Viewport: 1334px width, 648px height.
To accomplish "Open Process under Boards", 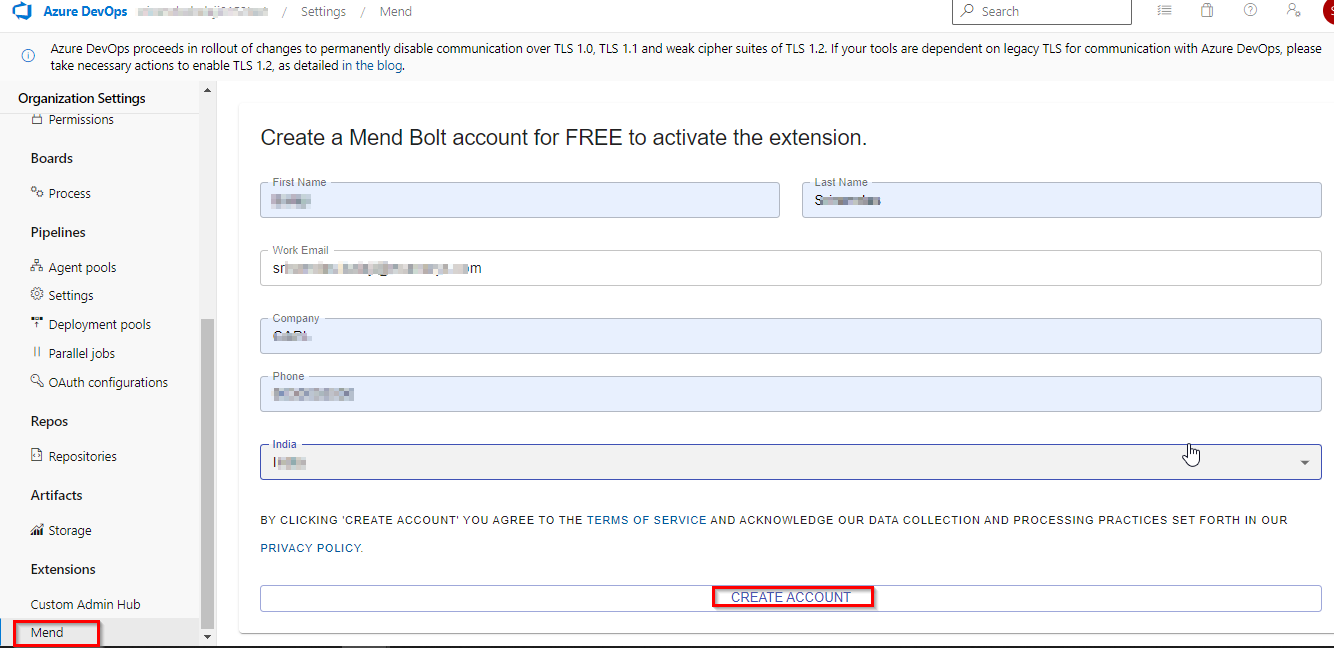I will 69,193.
